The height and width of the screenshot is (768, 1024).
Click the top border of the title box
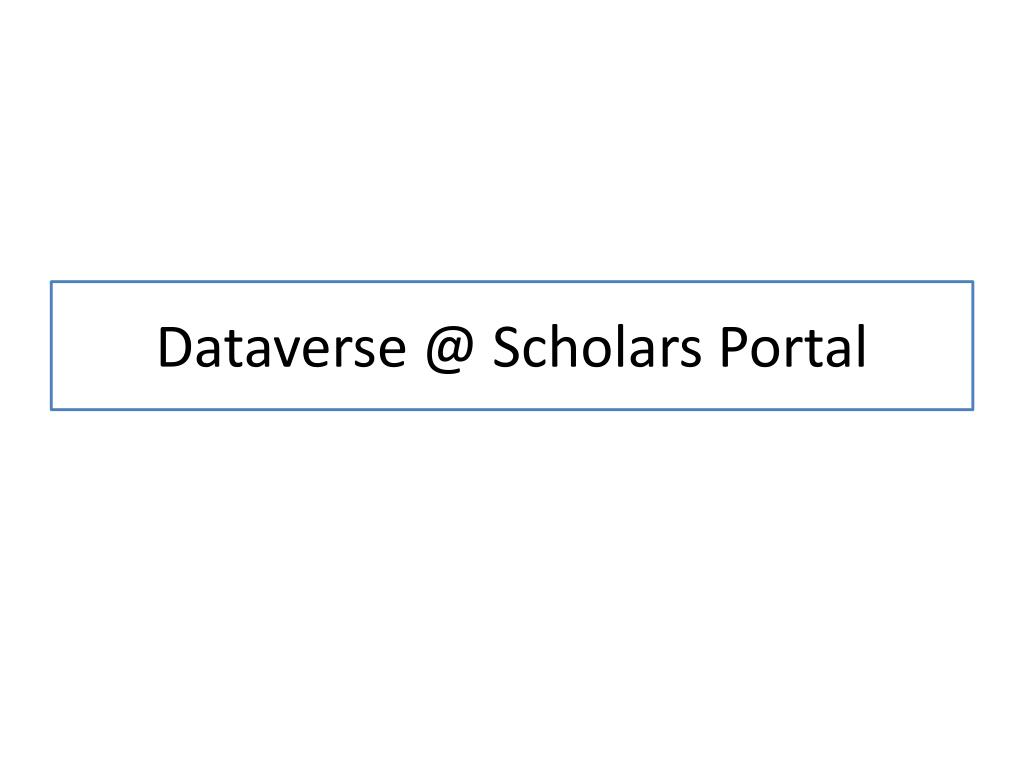(512, 282)
